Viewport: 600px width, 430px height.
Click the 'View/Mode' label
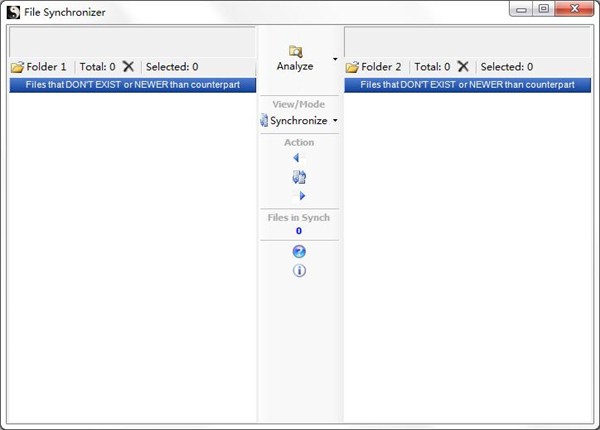[x=298, y=104]
